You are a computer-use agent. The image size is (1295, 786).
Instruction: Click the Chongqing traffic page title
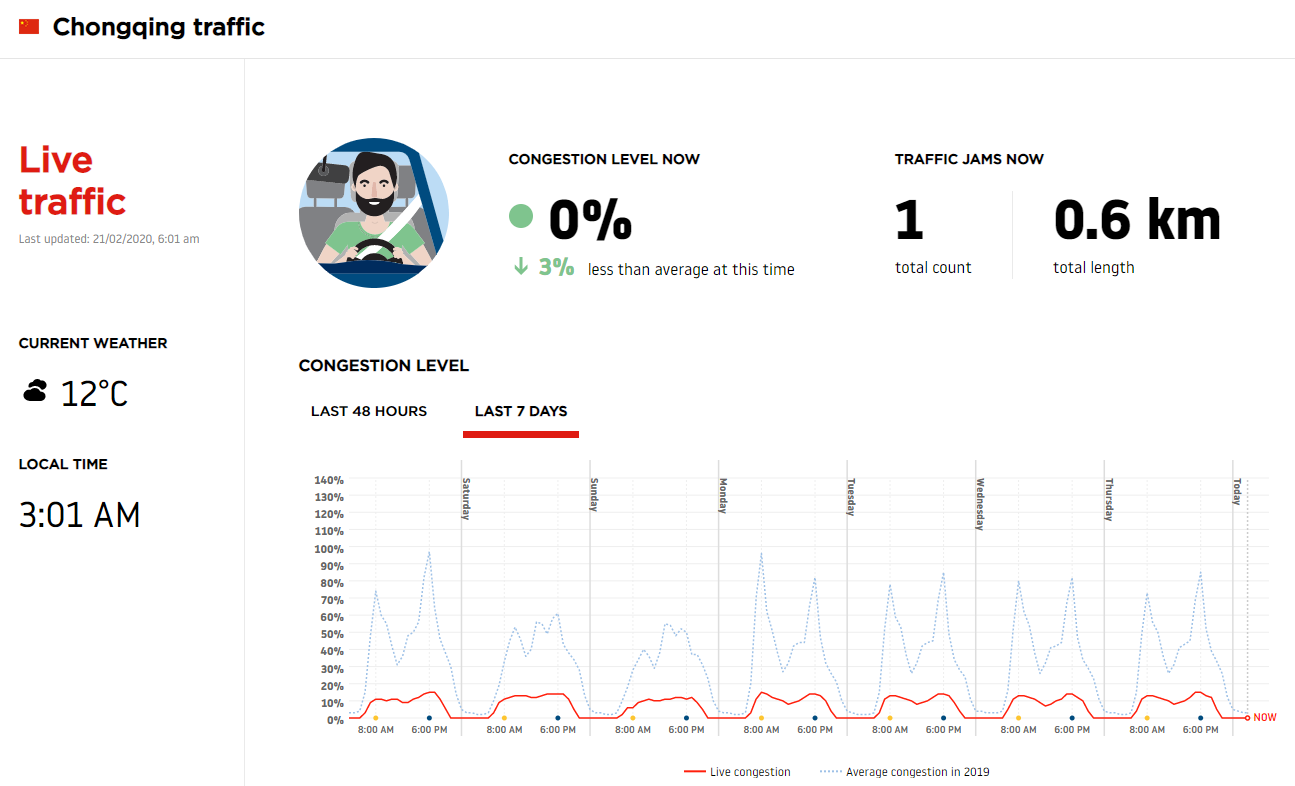click(158, 27)
